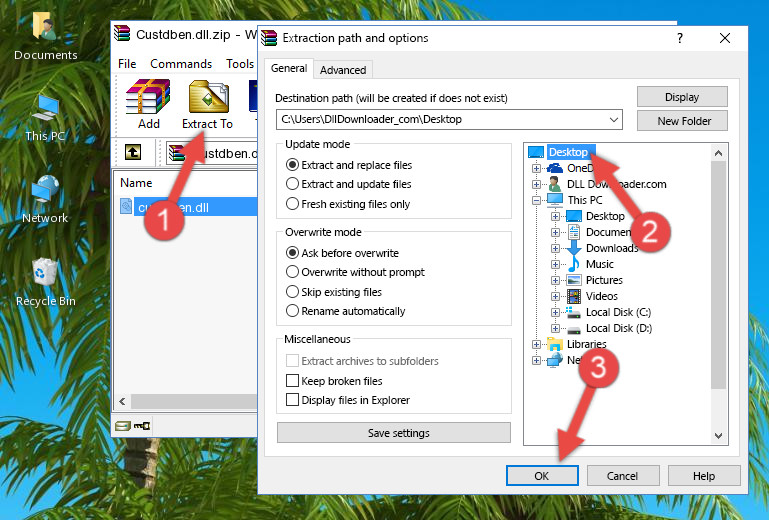The image size is (769, 520).
Task: Select the Recycle Bin desktop icon
Action: click(45, 282)
